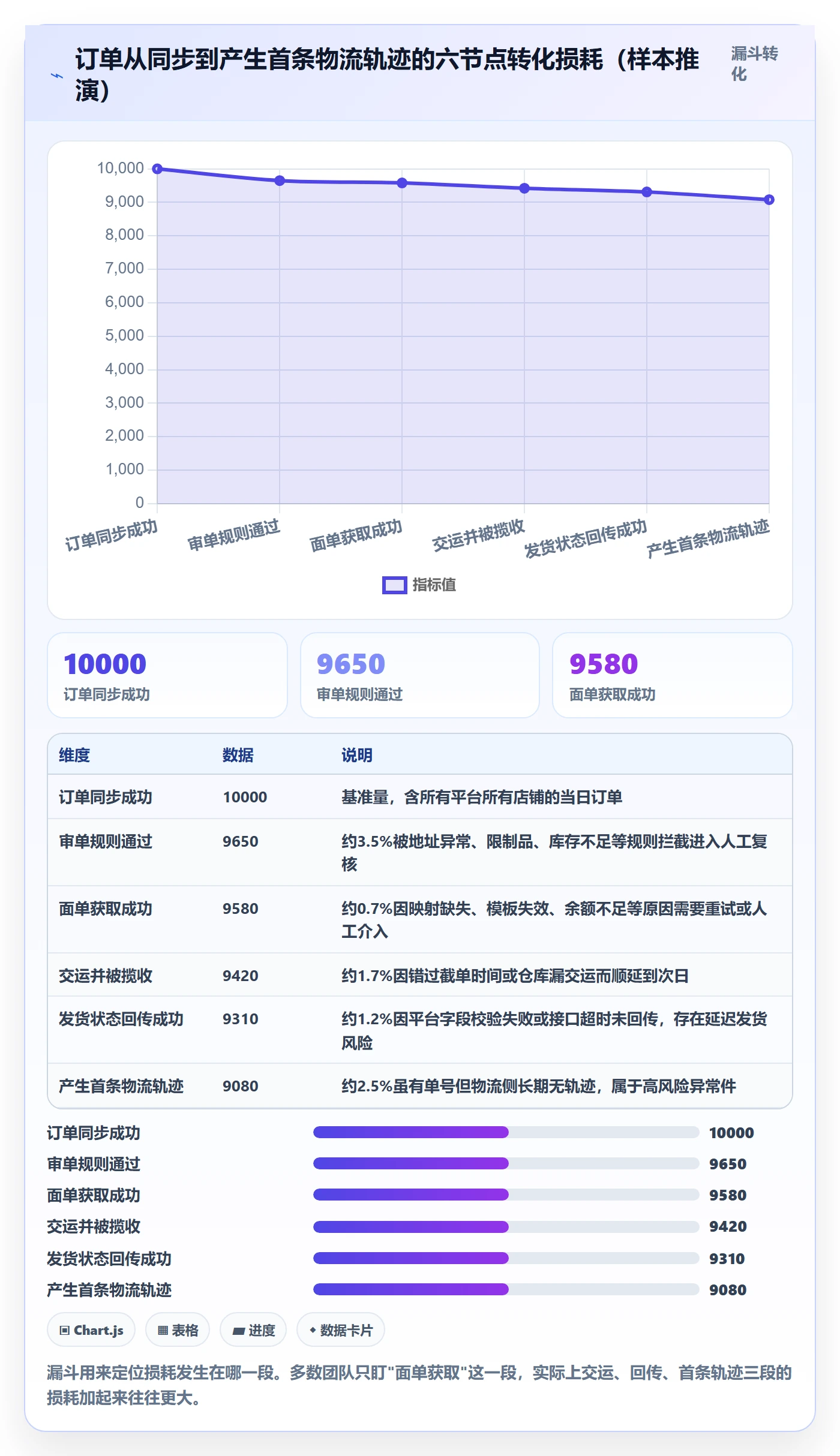This screenshot has width=840, height=1456.
Task: Click the 漏斗转化 tag in the header
Action: pyautogui.click(x=754, y=64)
